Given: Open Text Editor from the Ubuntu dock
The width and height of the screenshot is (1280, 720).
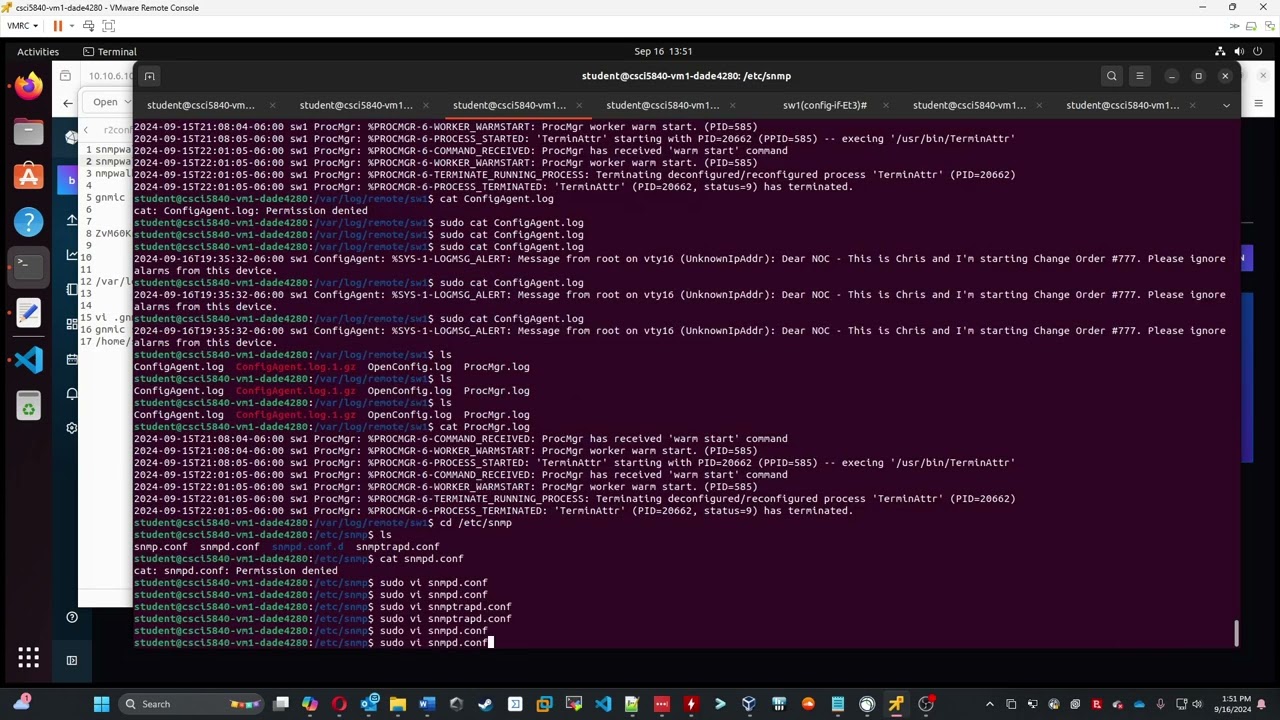Looking at the screenshot, I should (28, 312).
